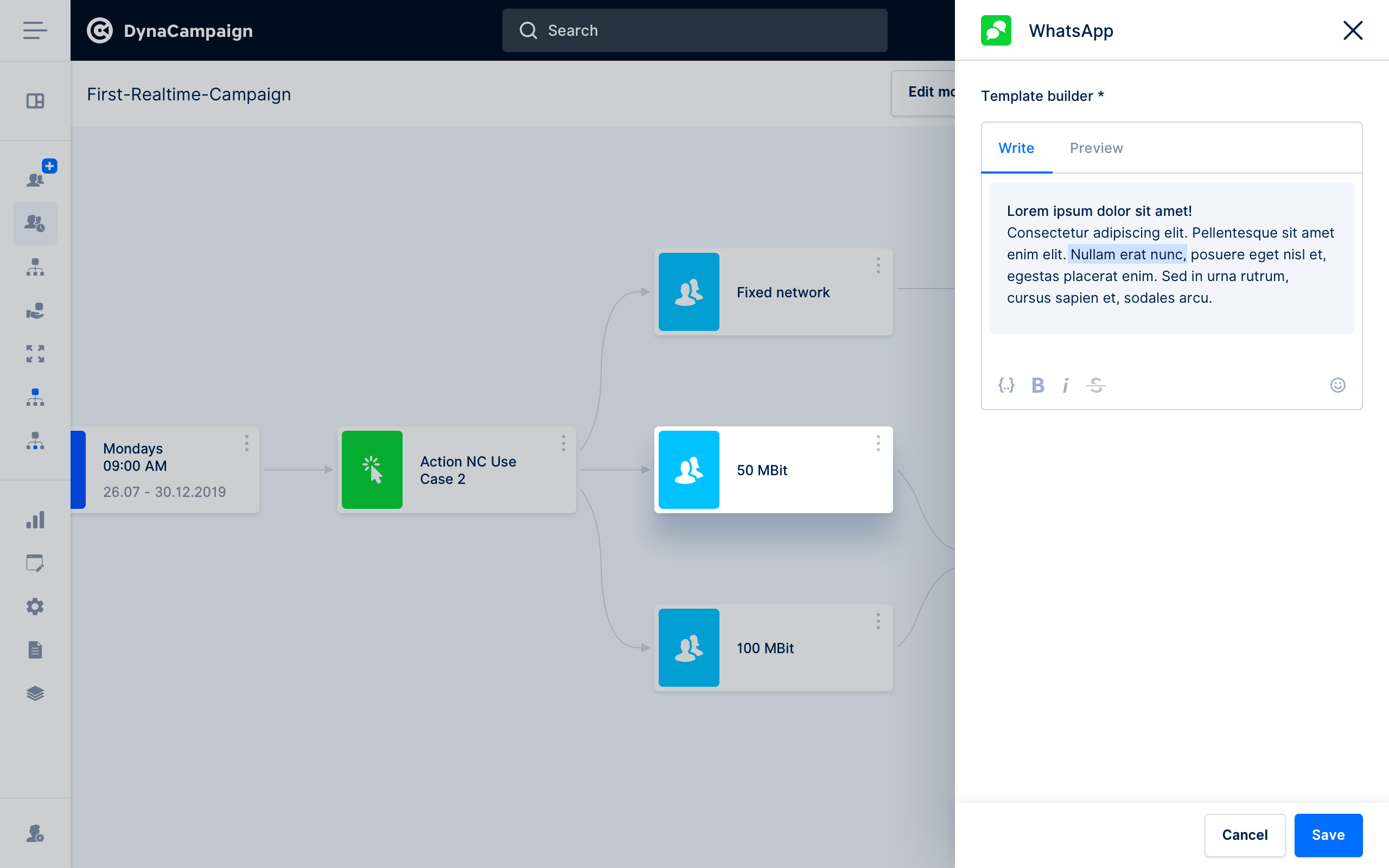Insert variable with curly braces icon
Screen dimensions: 1389x868
pos(1006,385)
